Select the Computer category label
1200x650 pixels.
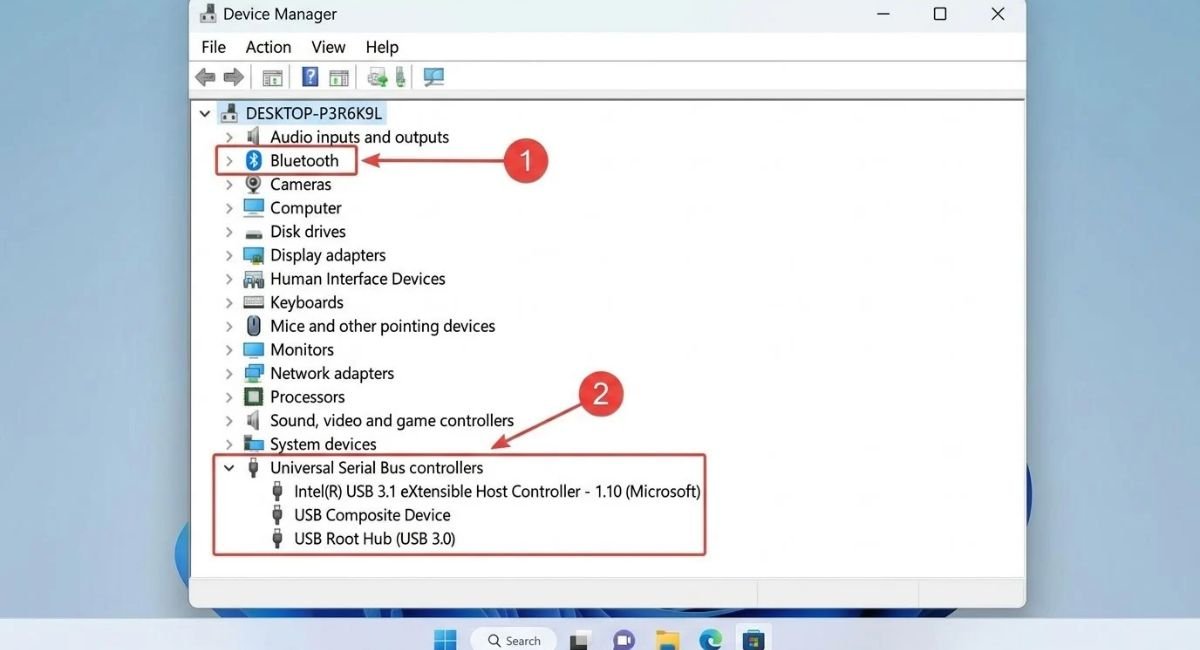click(306, 208)
